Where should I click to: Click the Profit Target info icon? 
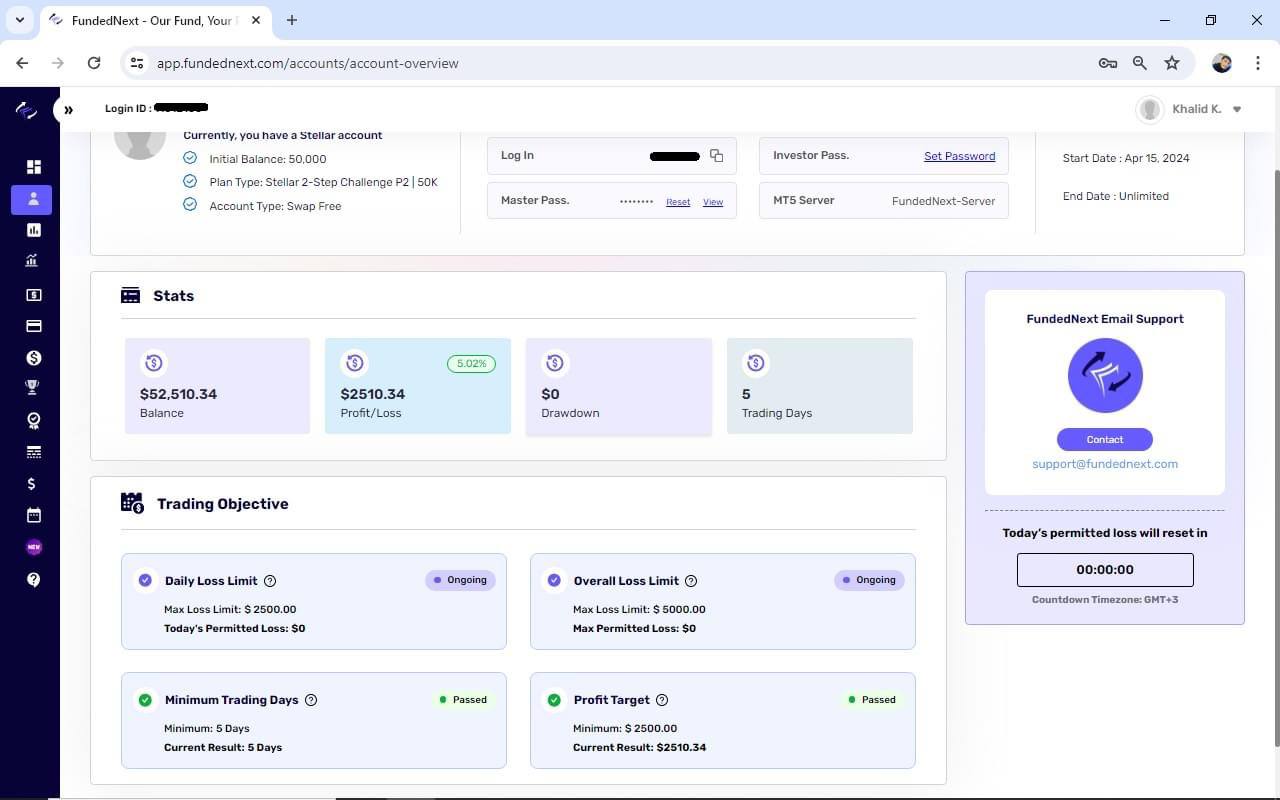click(662, 700)
